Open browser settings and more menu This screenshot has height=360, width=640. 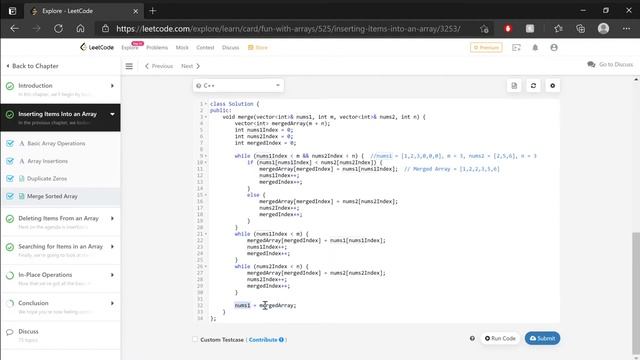pos(627,29)
